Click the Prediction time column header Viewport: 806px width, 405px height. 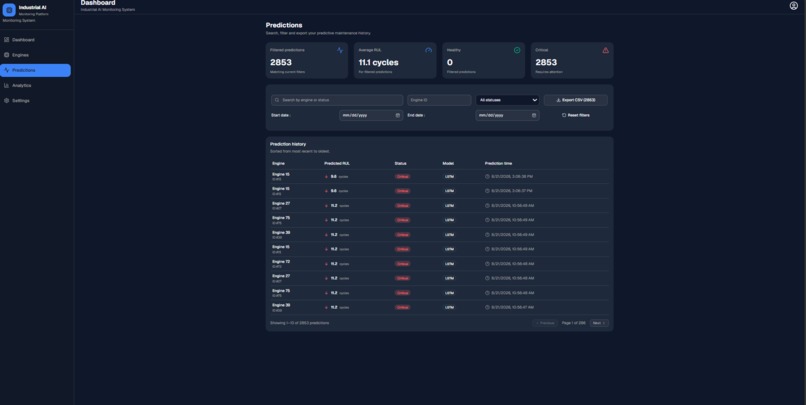click(498, 163)
